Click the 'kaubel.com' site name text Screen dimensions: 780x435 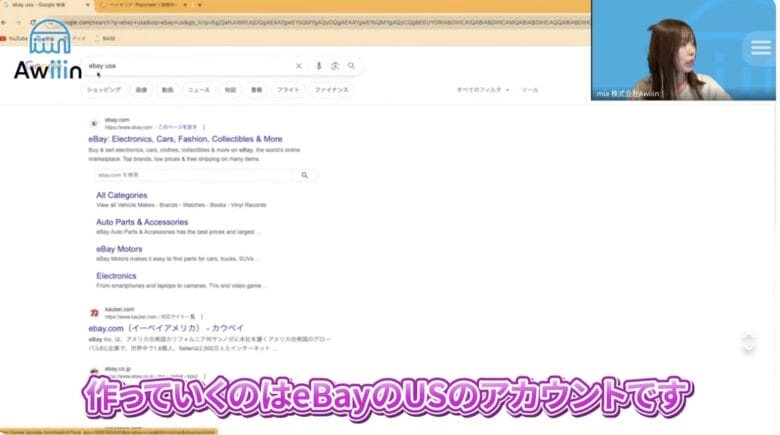click(x=119, y=309)
